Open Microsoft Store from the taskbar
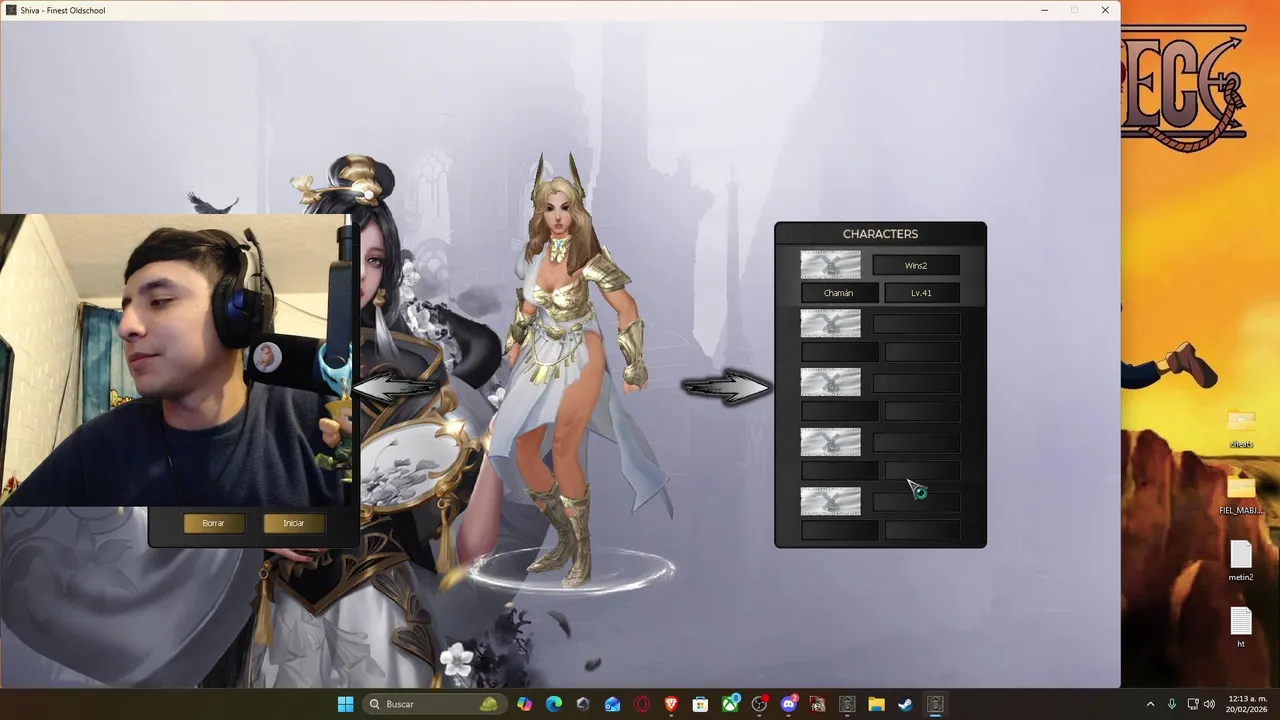 pyautogui.click(x=701, y=704)
